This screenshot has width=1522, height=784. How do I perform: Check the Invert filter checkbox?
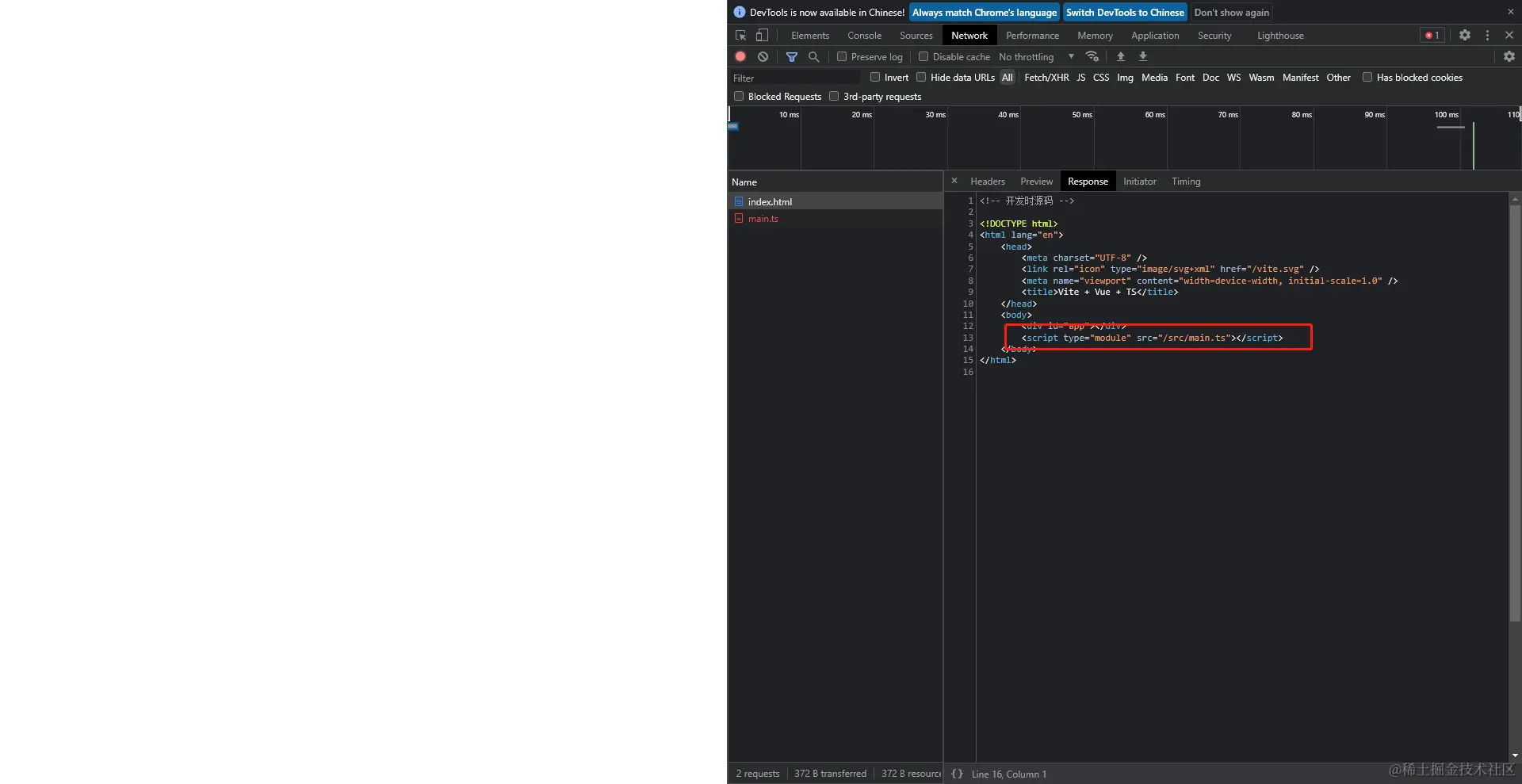click(875, 78)
